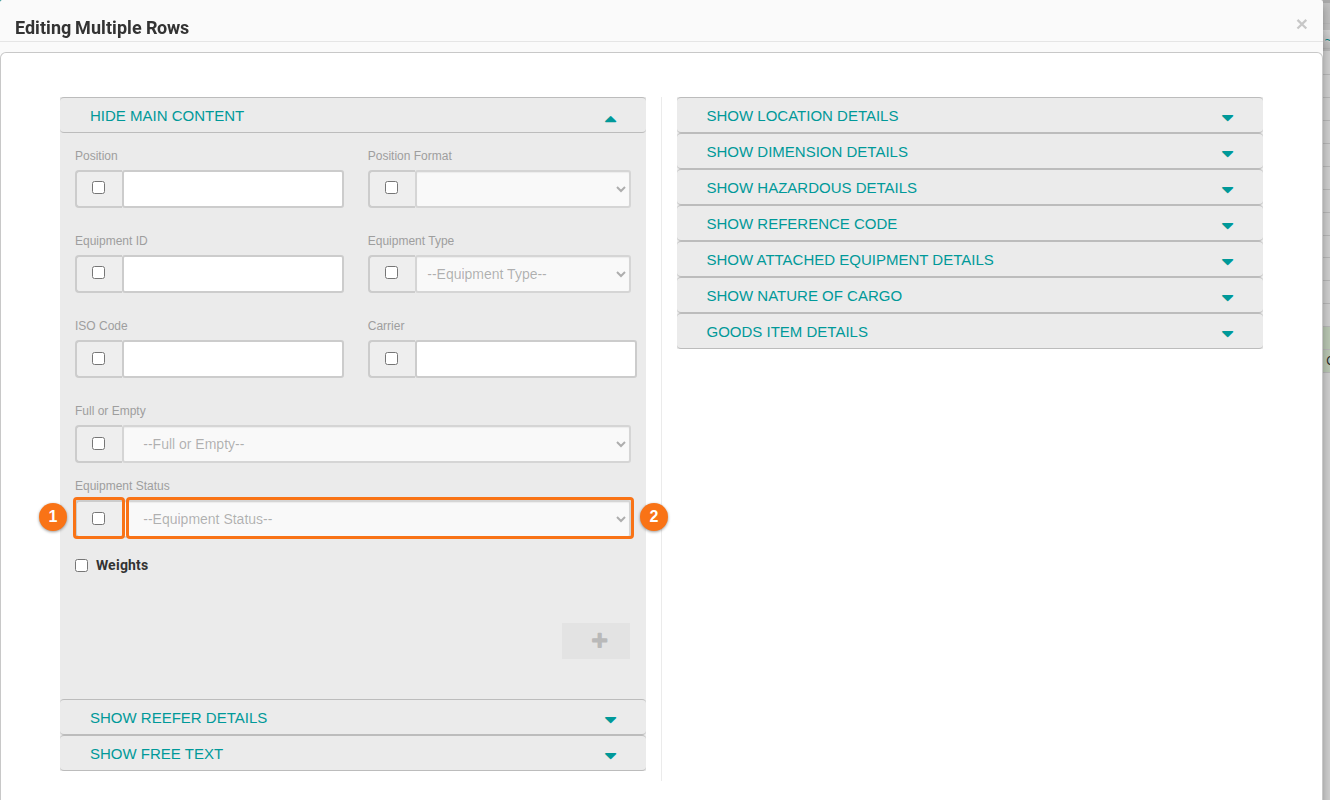The image size is (1330, 800).
Task: Expand SHOW DIMENSION DETAILS section
Action: click(x=970, y=152)
